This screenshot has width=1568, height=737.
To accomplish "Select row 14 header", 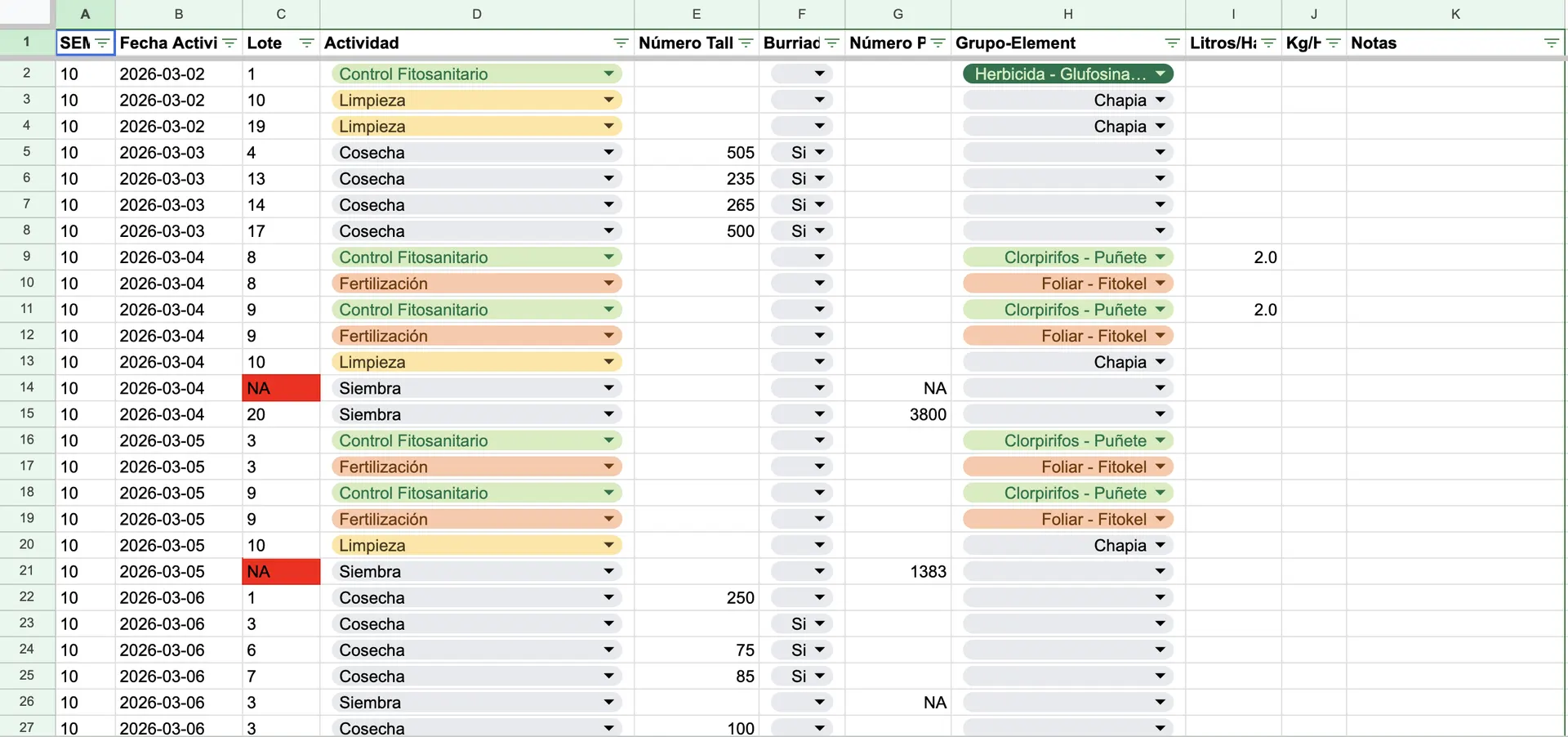I will pyautogui.click(x=27, y=388).
